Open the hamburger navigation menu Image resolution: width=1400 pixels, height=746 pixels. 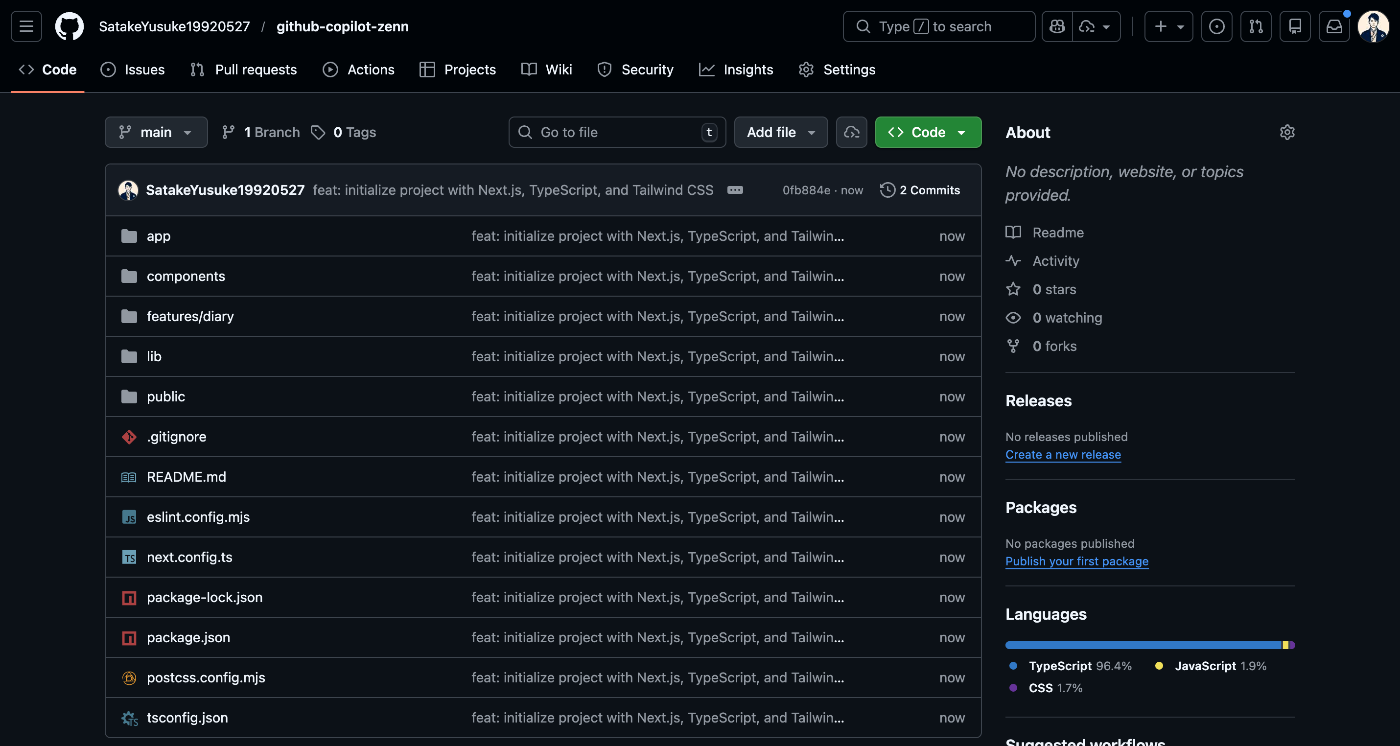point(27,27)
